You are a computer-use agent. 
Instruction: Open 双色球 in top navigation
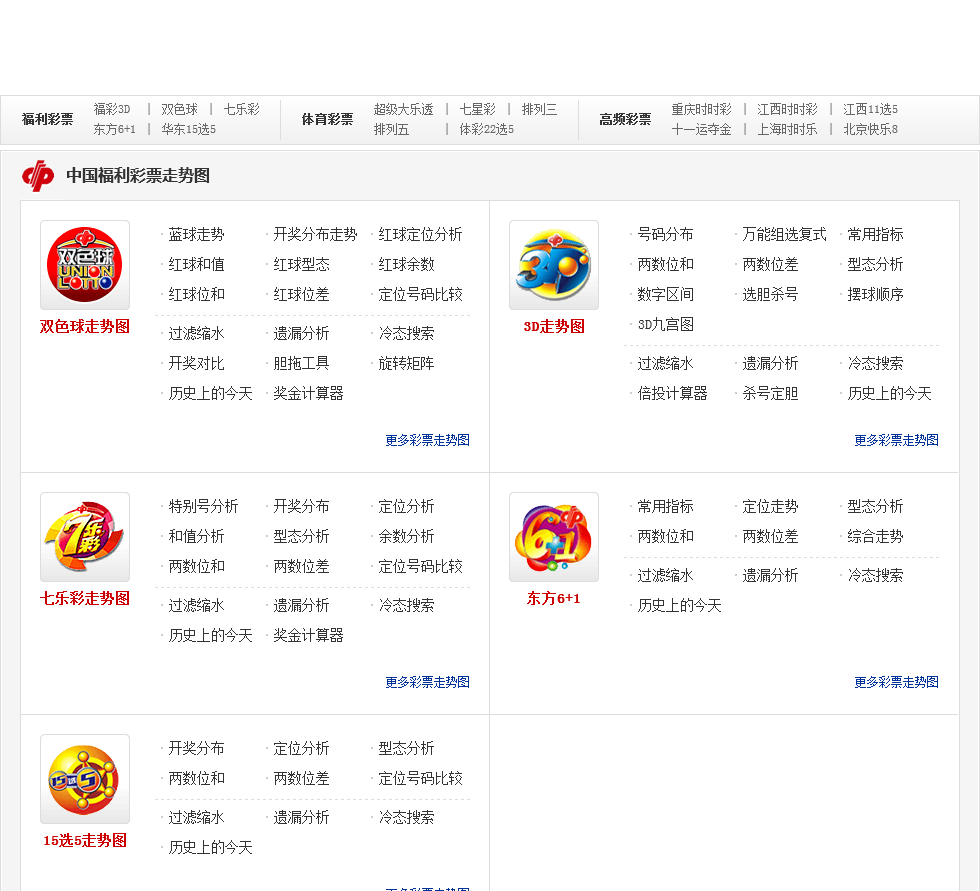tap(179, 109)
